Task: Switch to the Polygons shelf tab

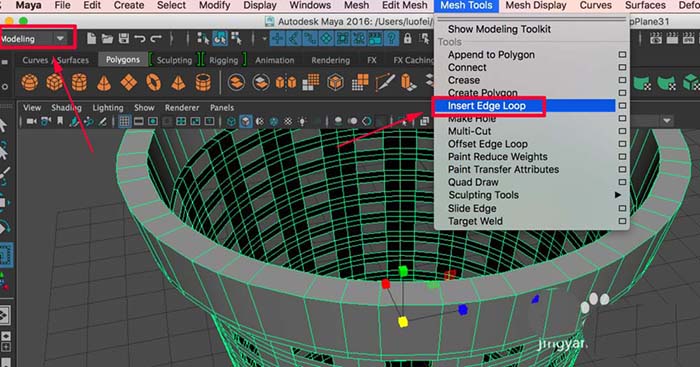Action: tap(123, 60)
